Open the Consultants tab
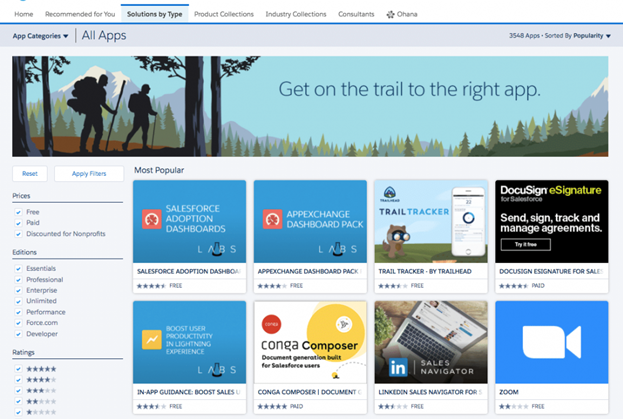This screenshot has width=623, height=419. 356,14
